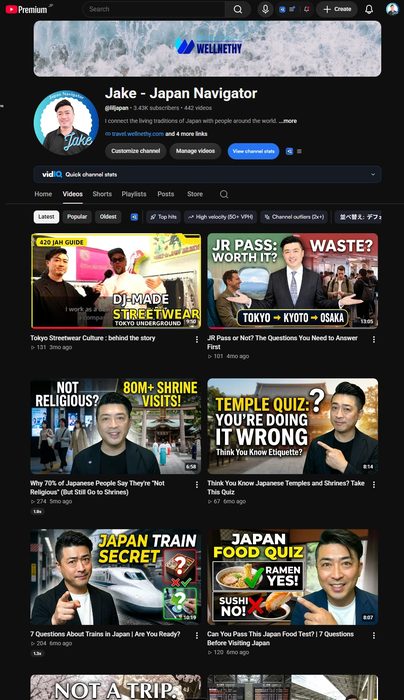
Task: Open the YouTube Premium home logo
Action: pyautogui.click(x=27, y=9)
